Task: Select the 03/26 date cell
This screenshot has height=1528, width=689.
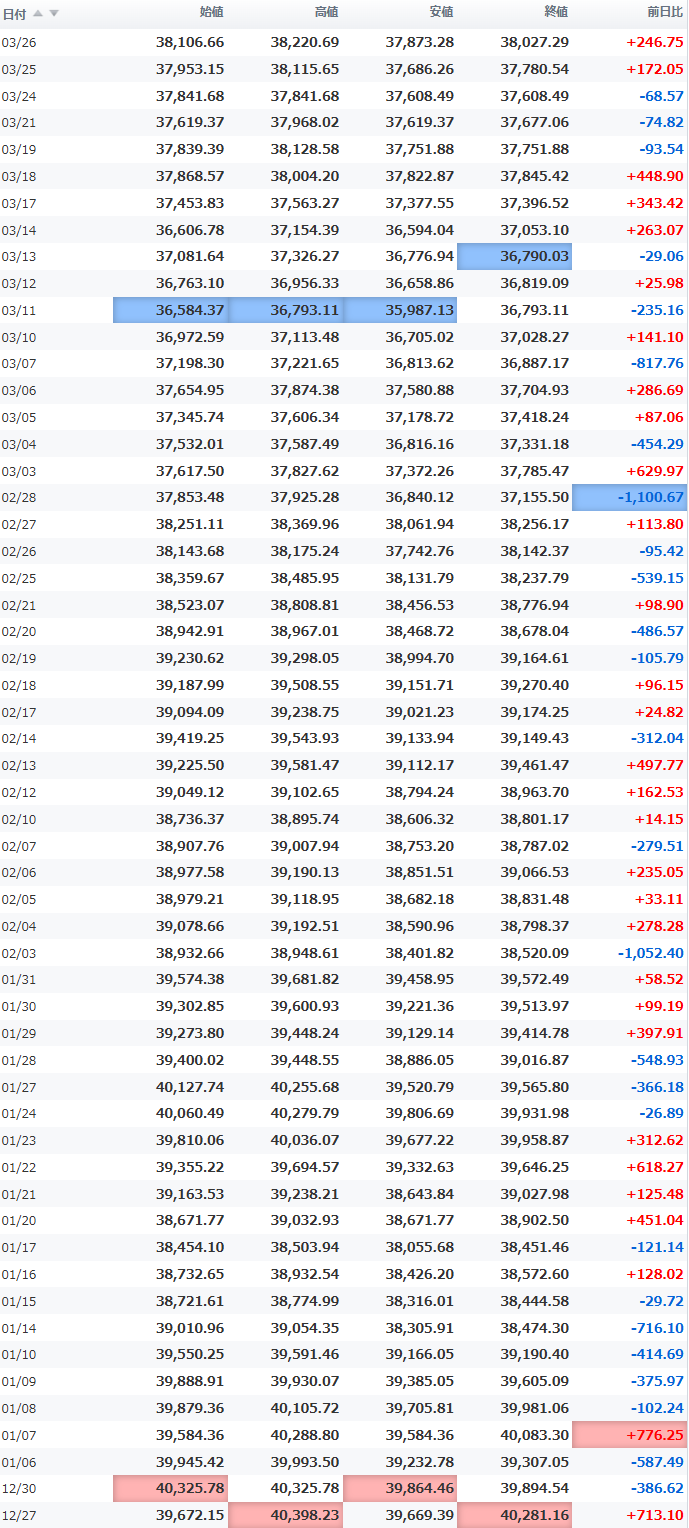Action: coord(18,42)
